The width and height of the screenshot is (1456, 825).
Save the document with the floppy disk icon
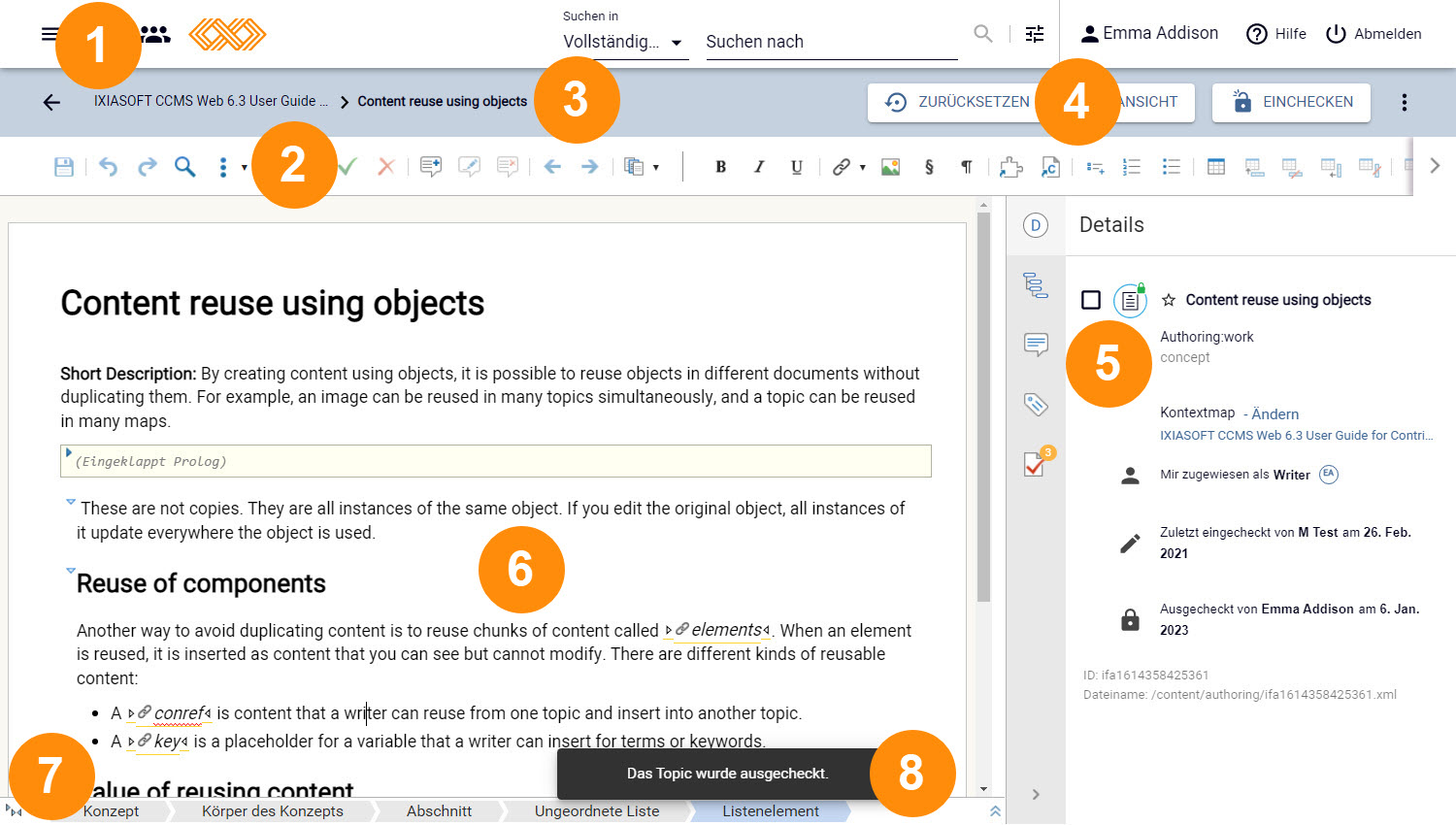[x=64, y=167]
